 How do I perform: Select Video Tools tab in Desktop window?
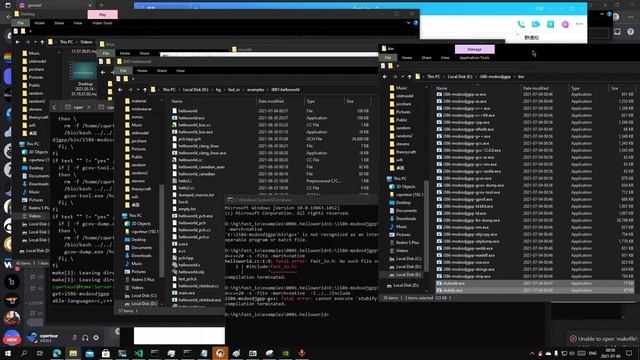click(x=102, y=23)
